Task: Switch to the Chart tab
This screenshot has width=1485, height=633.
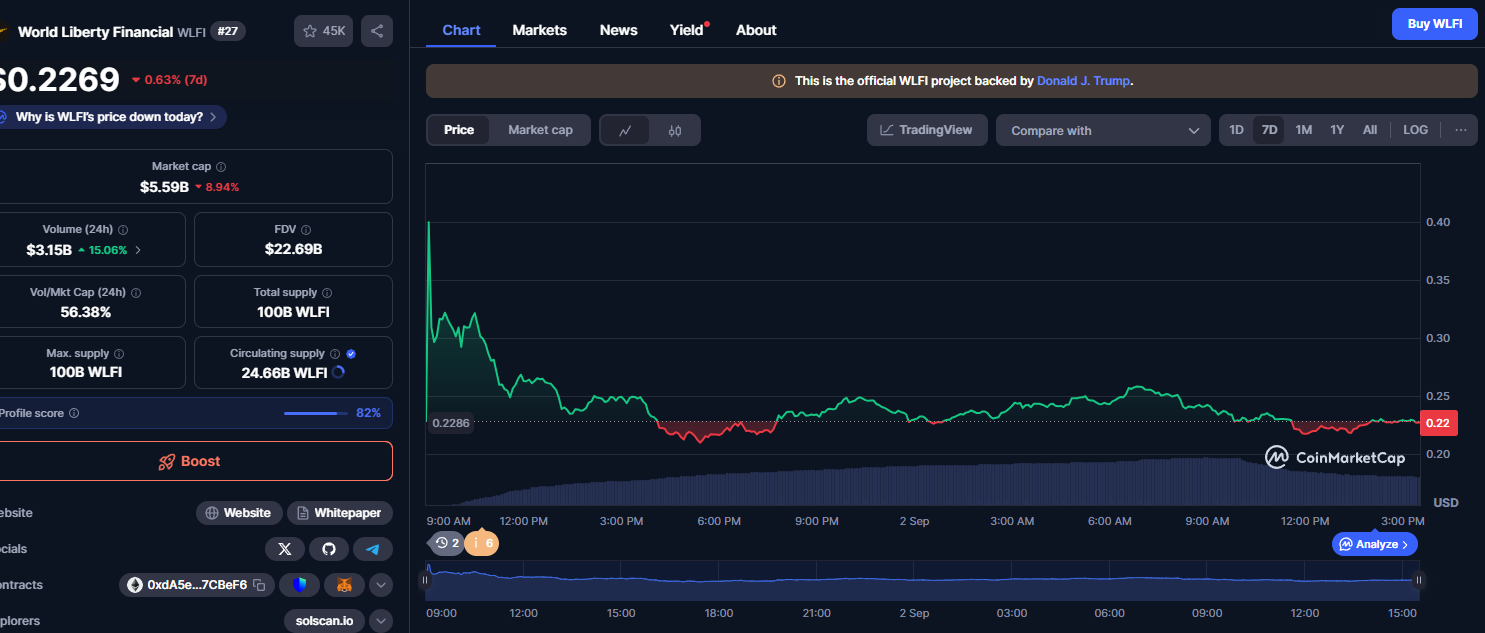Action: coord(461,30)
